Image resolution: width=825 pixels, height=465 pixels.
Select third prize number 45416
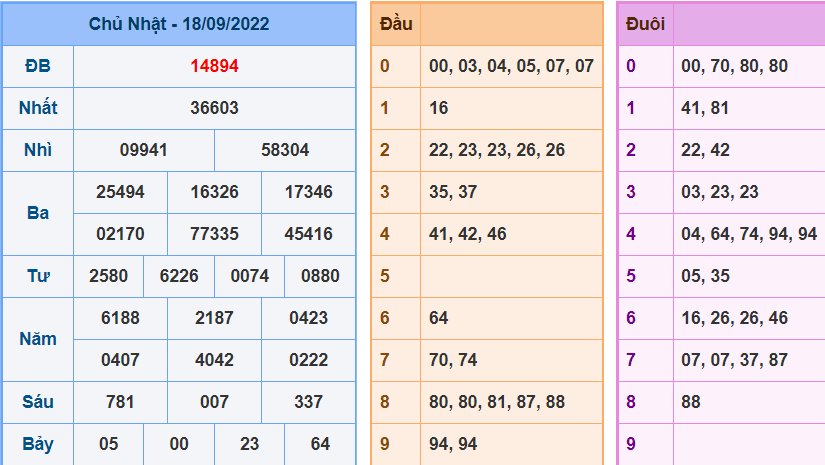(x=309, y=235)
